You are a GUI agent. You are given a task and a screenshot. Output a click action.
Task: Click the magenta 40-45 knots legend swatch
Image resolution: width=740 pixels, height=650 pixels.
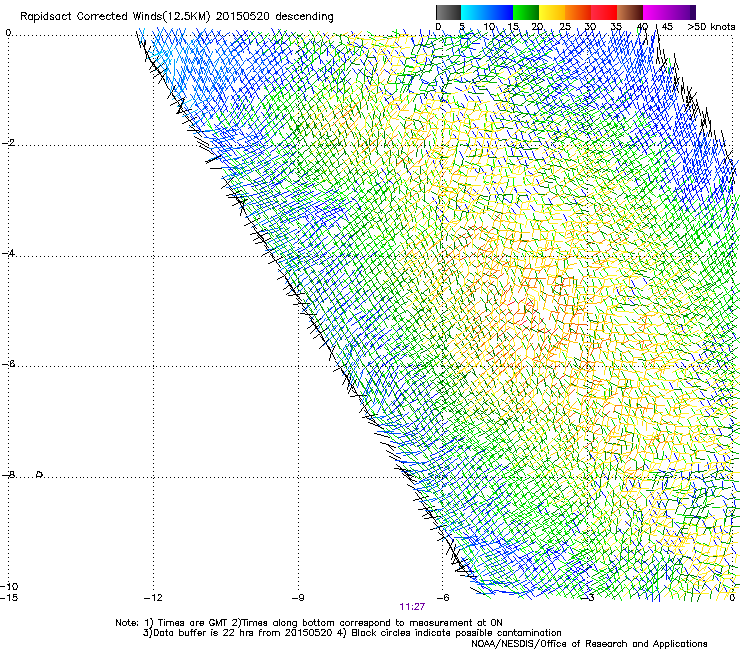[656, 12]
